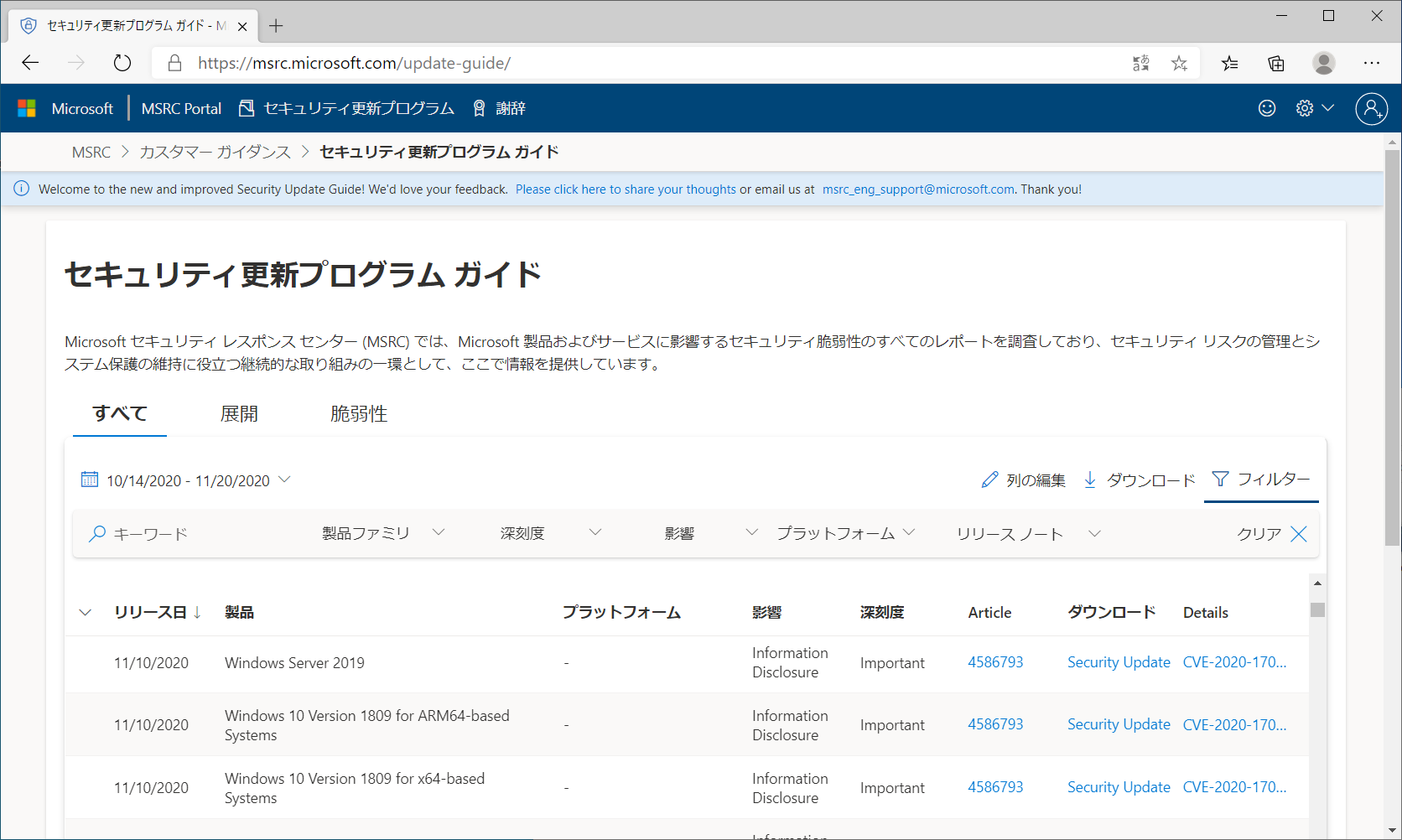Open browser settings and more menu
The image size is (1402, 840).
(1372, 63)
